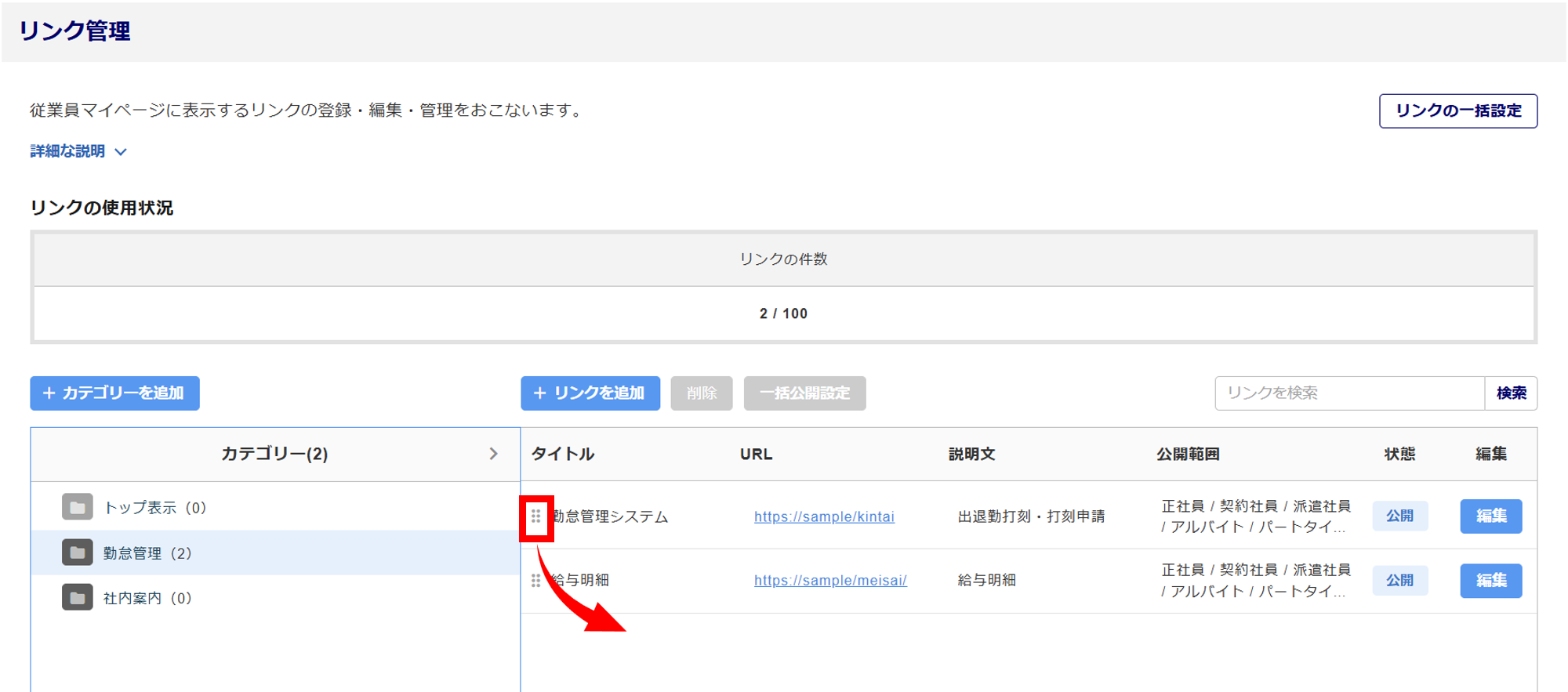The width and height of the screenshot is (1568, 692).
Task: Click the カテゴリーを追加 button
Action: click(x=114, y=393)
